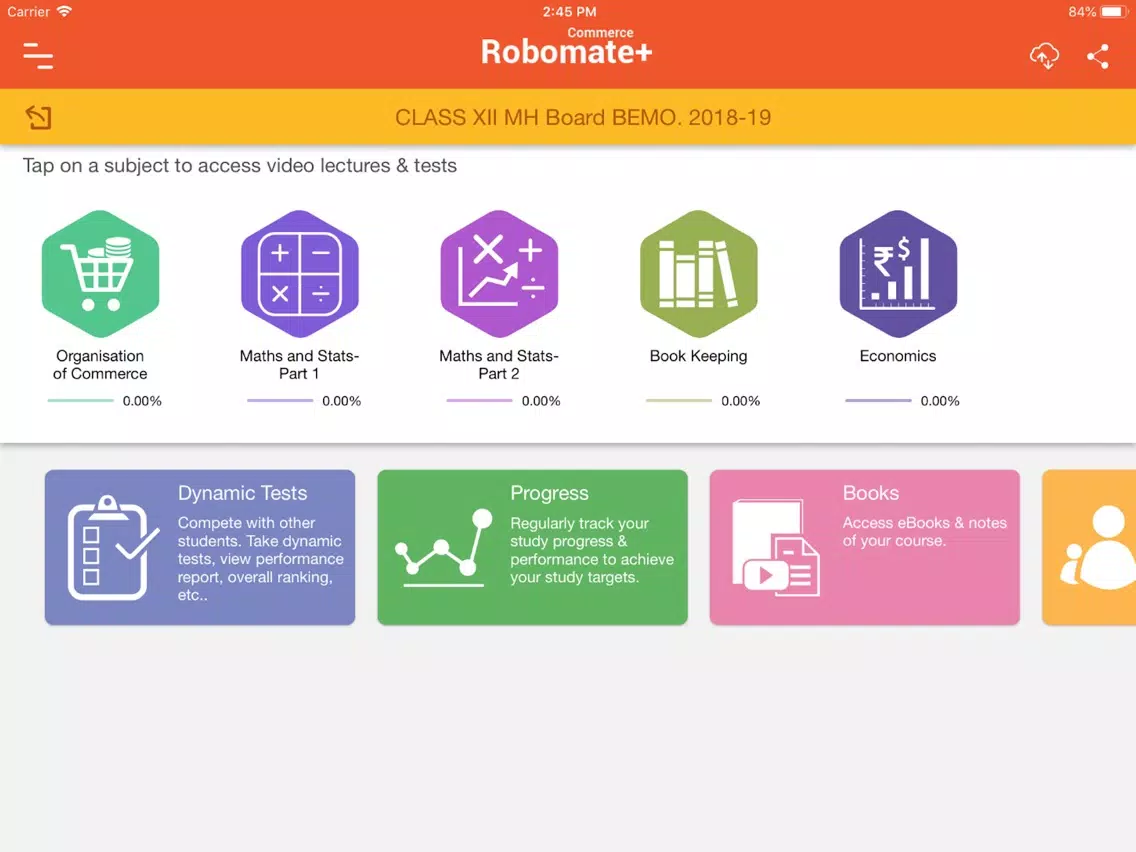This screenshot has width=1136, height=852.
Task: Tap the partially visible orange people card
Action: (x=1089, y=547)
